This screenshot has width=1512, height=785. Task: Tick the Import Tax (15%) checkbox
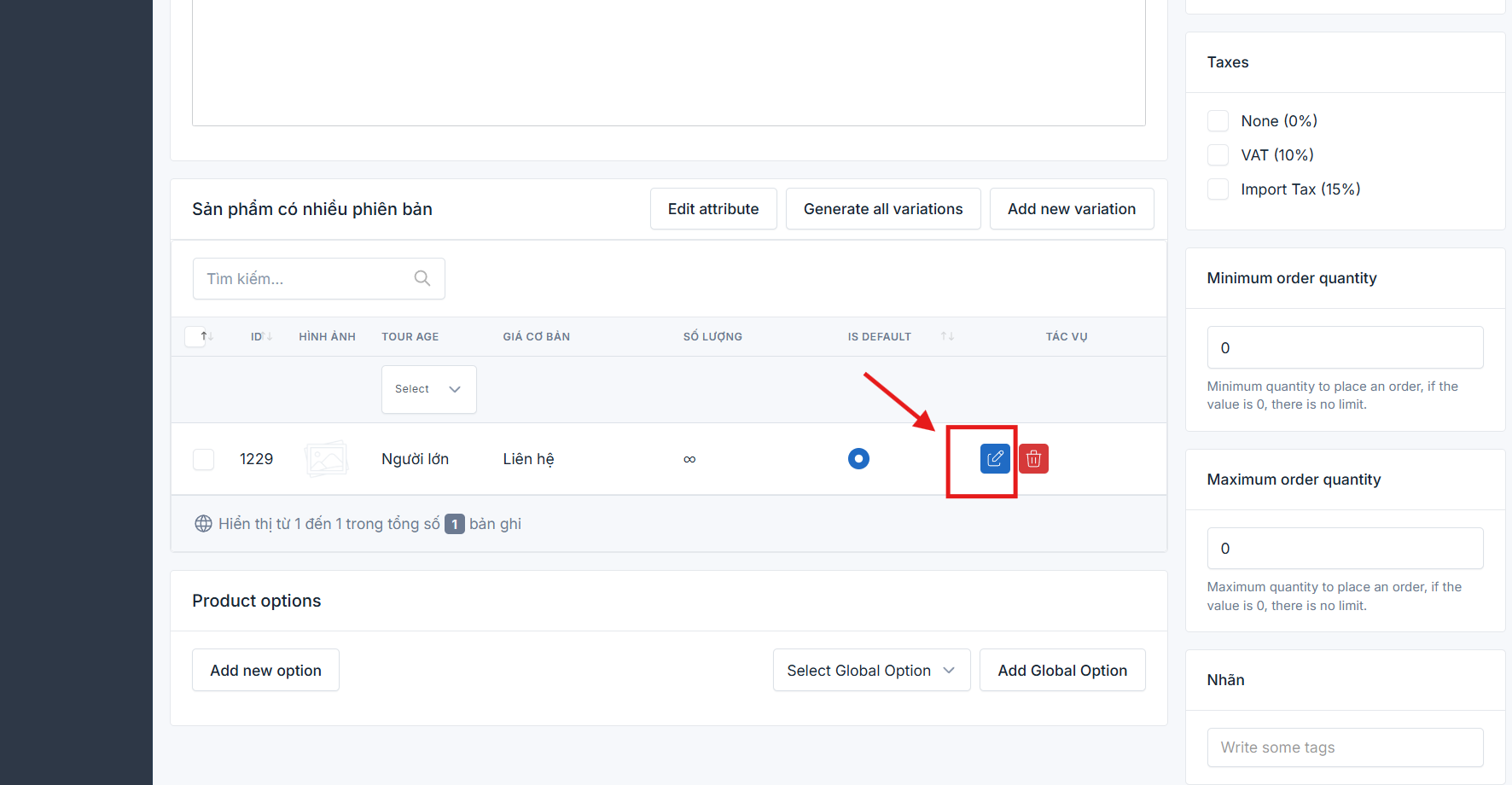tap(1218, 189)
